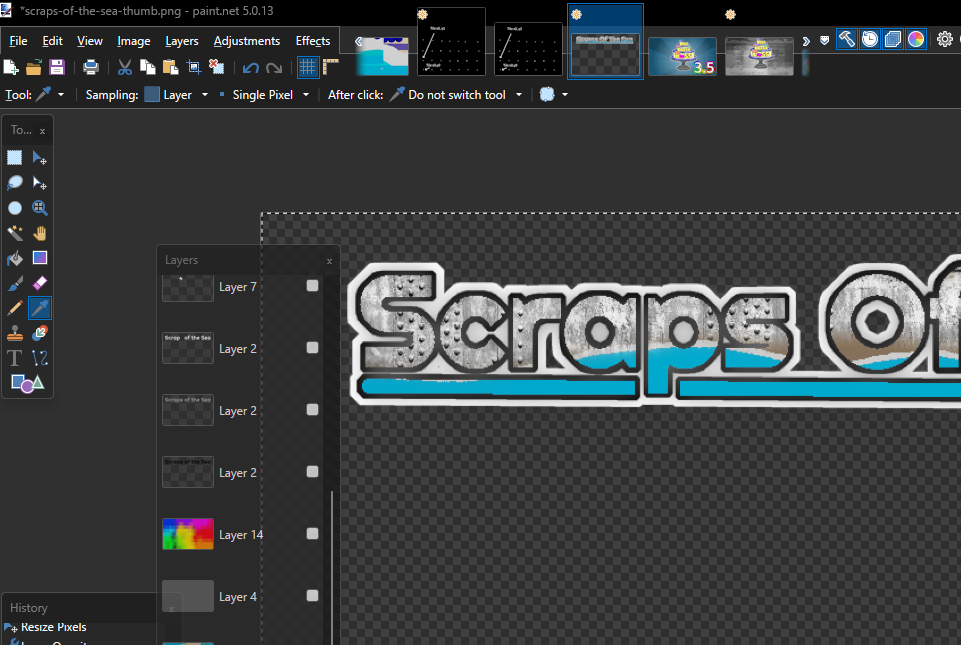Click the Crop to Selection icon
961x645 pixels.
tap(194, 67)
